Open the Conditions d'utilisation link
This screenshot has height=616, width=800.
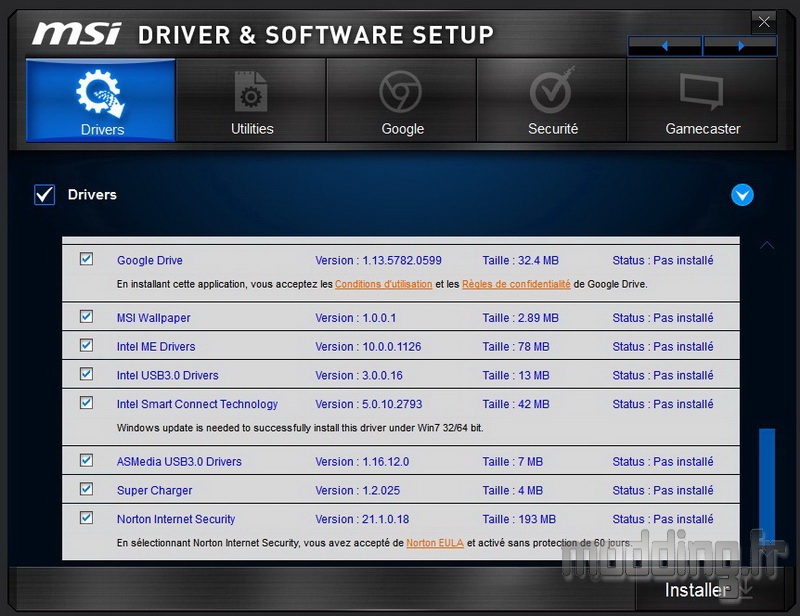tap(384, 284)
